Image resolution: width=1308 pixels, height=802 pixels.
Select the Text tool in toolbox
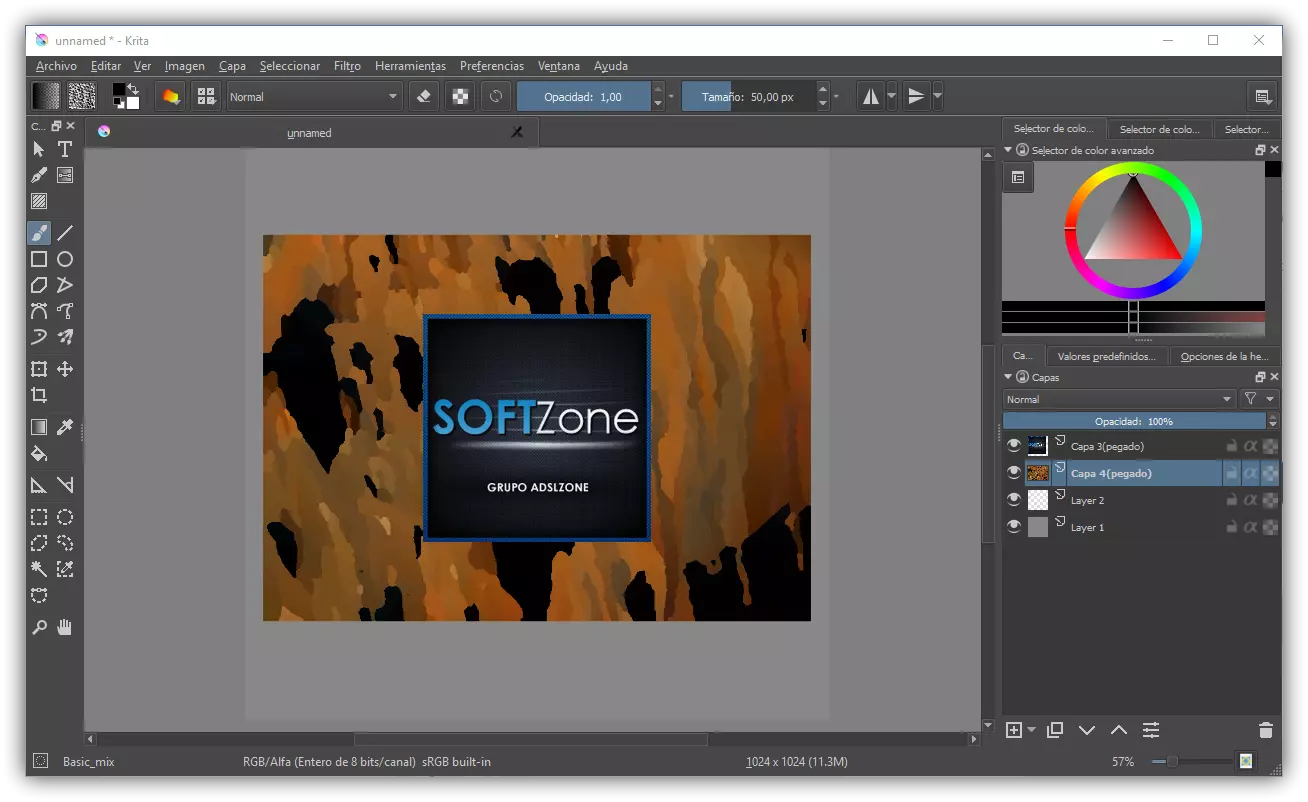65,149
